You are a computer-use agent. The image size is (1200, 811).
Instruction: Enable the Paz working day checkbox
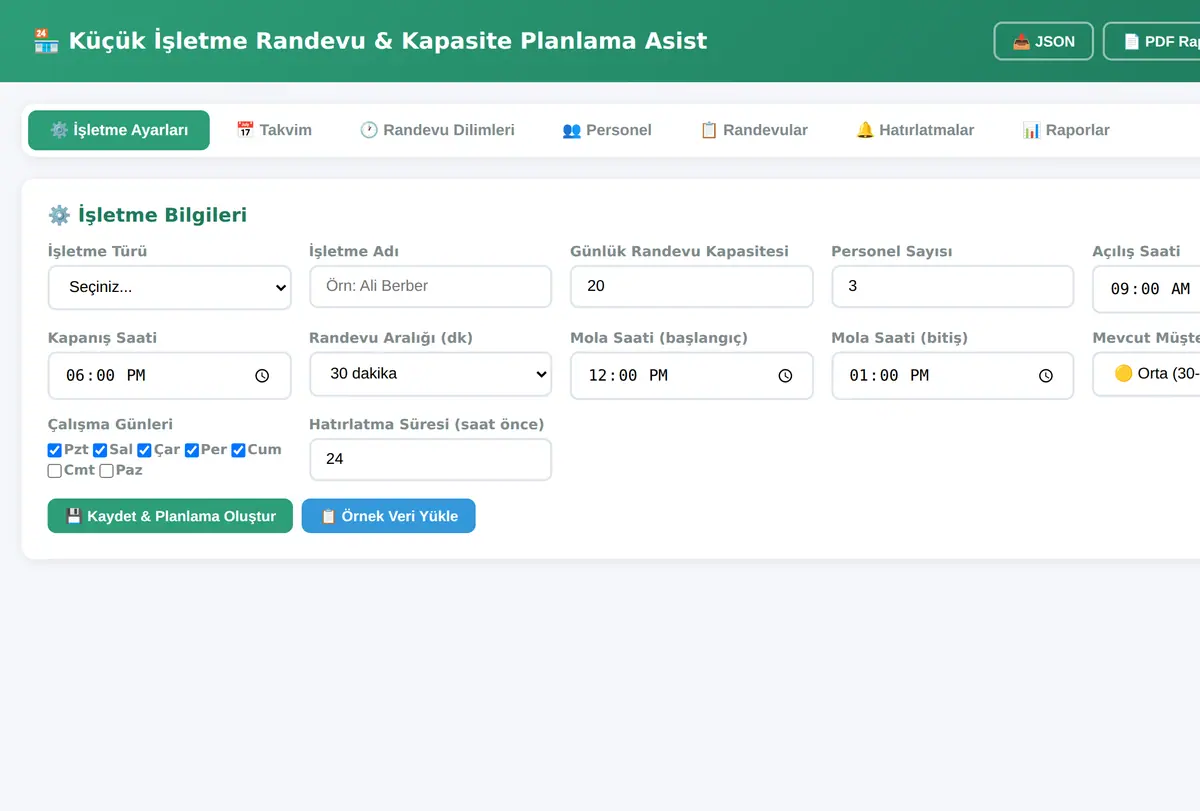pyautogui.click(x=107, y=471)
